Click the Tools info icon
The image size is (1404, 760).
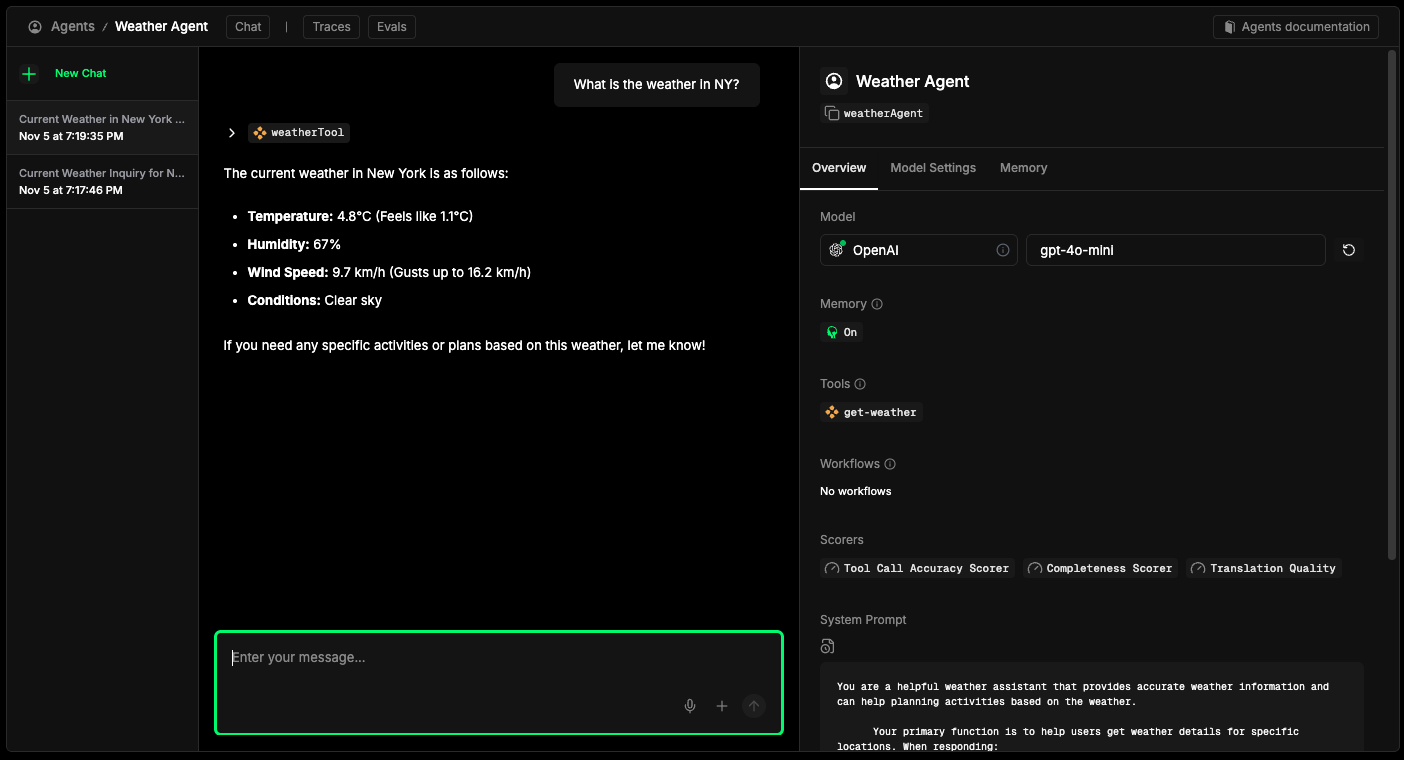[x=860, y=384]
